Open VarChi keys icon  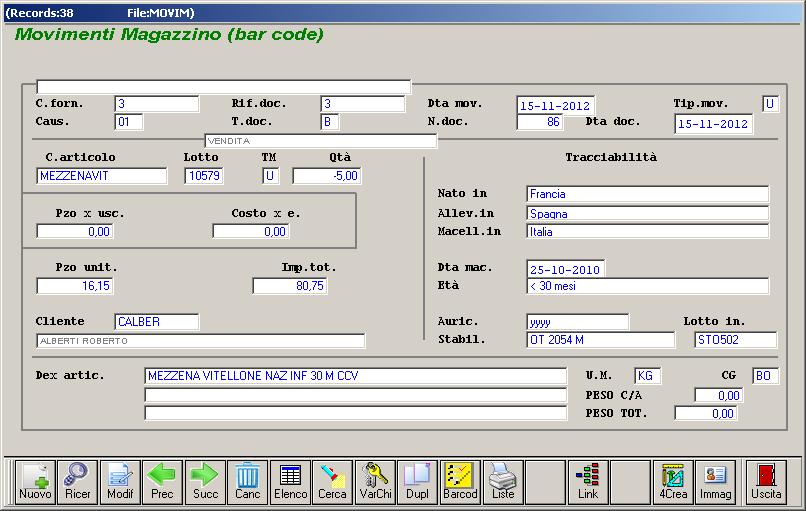pyautogui.click(x=375, y=481)
